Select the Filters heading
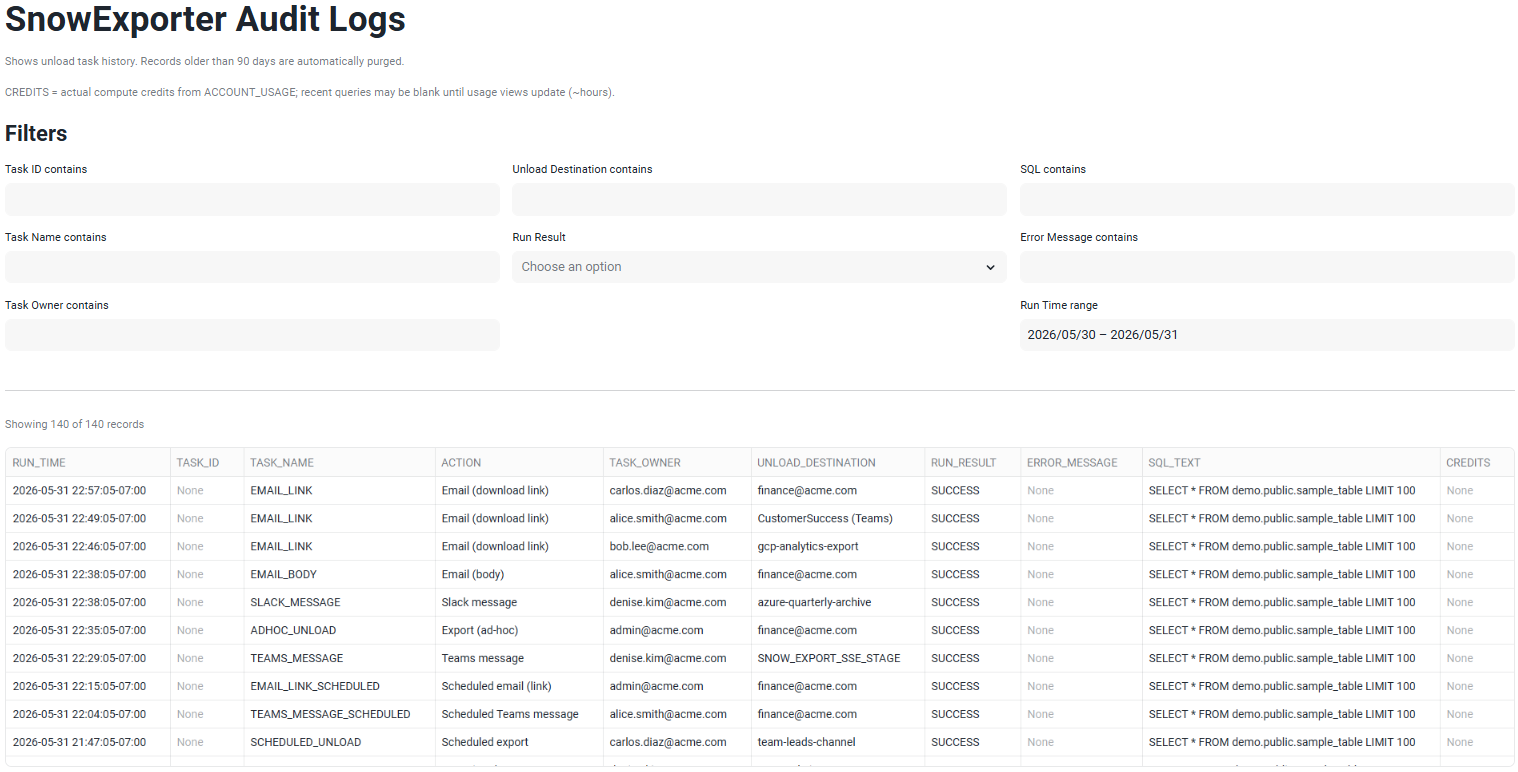Viewport: 1518px width, 772px height. pos(36,134)
